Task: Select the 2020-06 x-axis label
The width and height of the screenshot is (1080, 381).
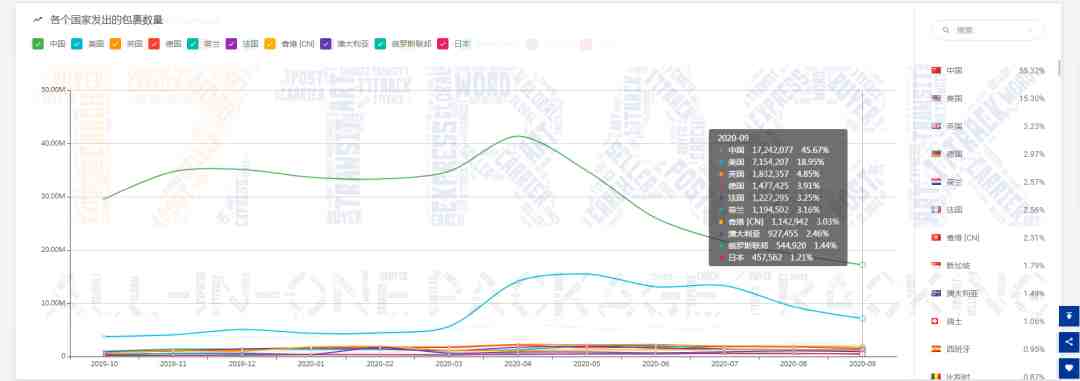Action: click(655, 364)
